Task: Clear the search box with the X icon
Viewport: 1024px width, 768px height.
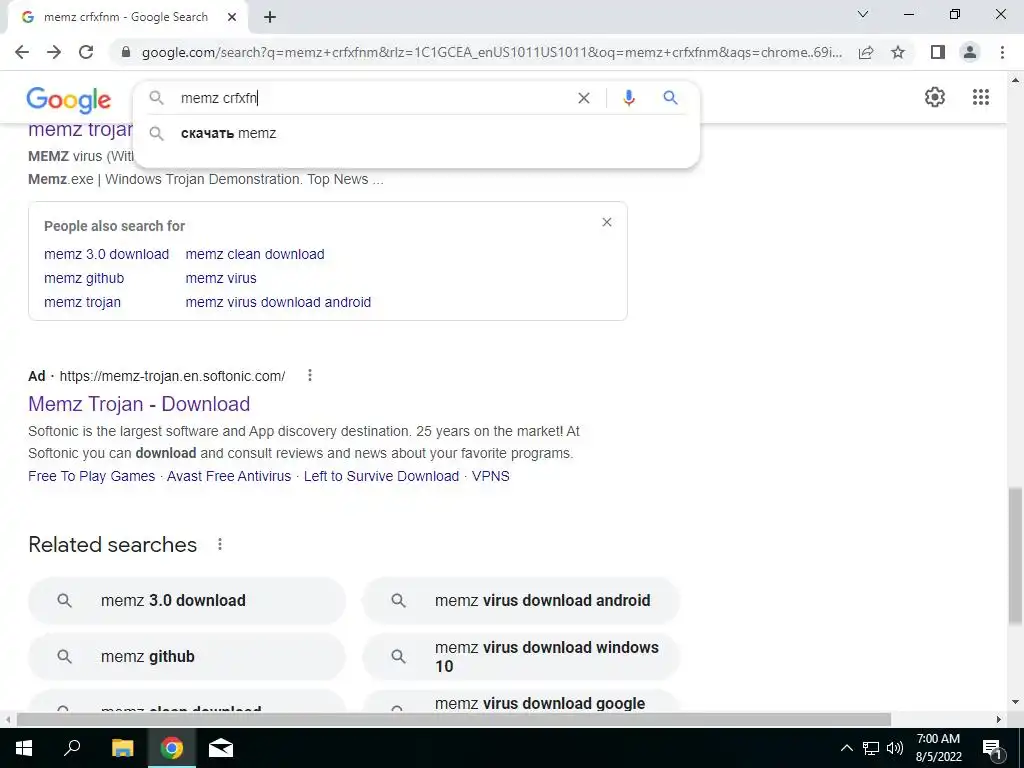Action: click(584, 98)
